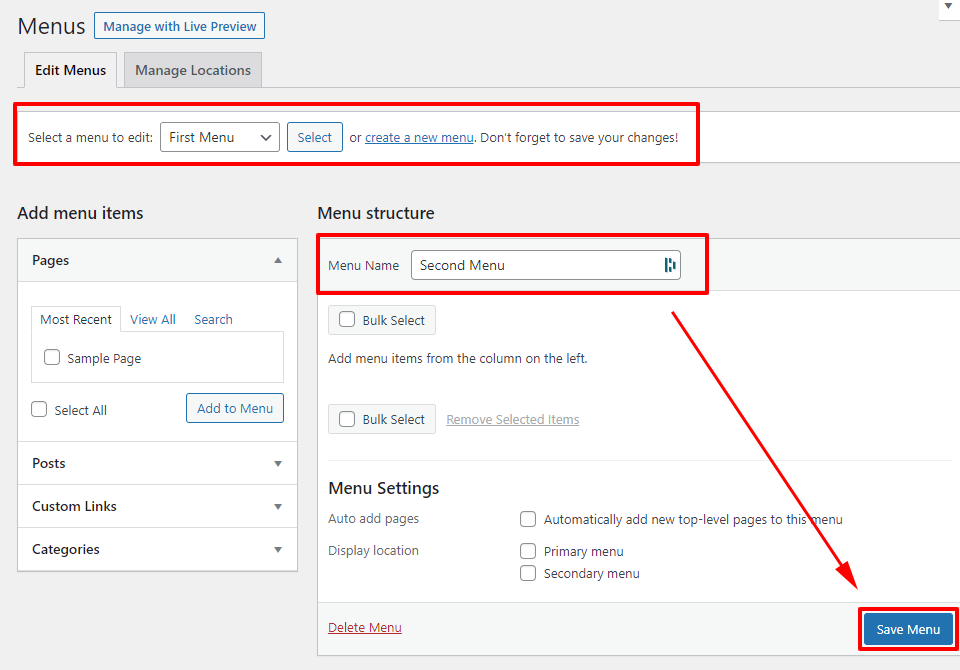Check the Sample Page checkbox
960x670 pixels.
coord(51,356)
